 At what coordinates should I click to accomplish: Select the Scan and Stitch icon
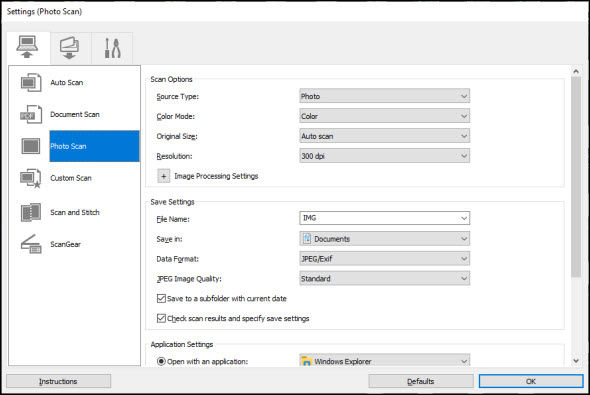[x=31, y=213]
